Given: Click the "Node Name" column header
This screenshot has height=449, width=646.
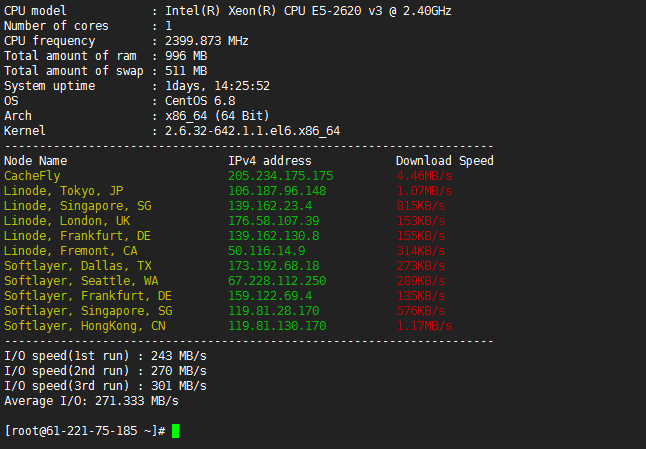Looking at the screenshot, I should click(36, 161).
